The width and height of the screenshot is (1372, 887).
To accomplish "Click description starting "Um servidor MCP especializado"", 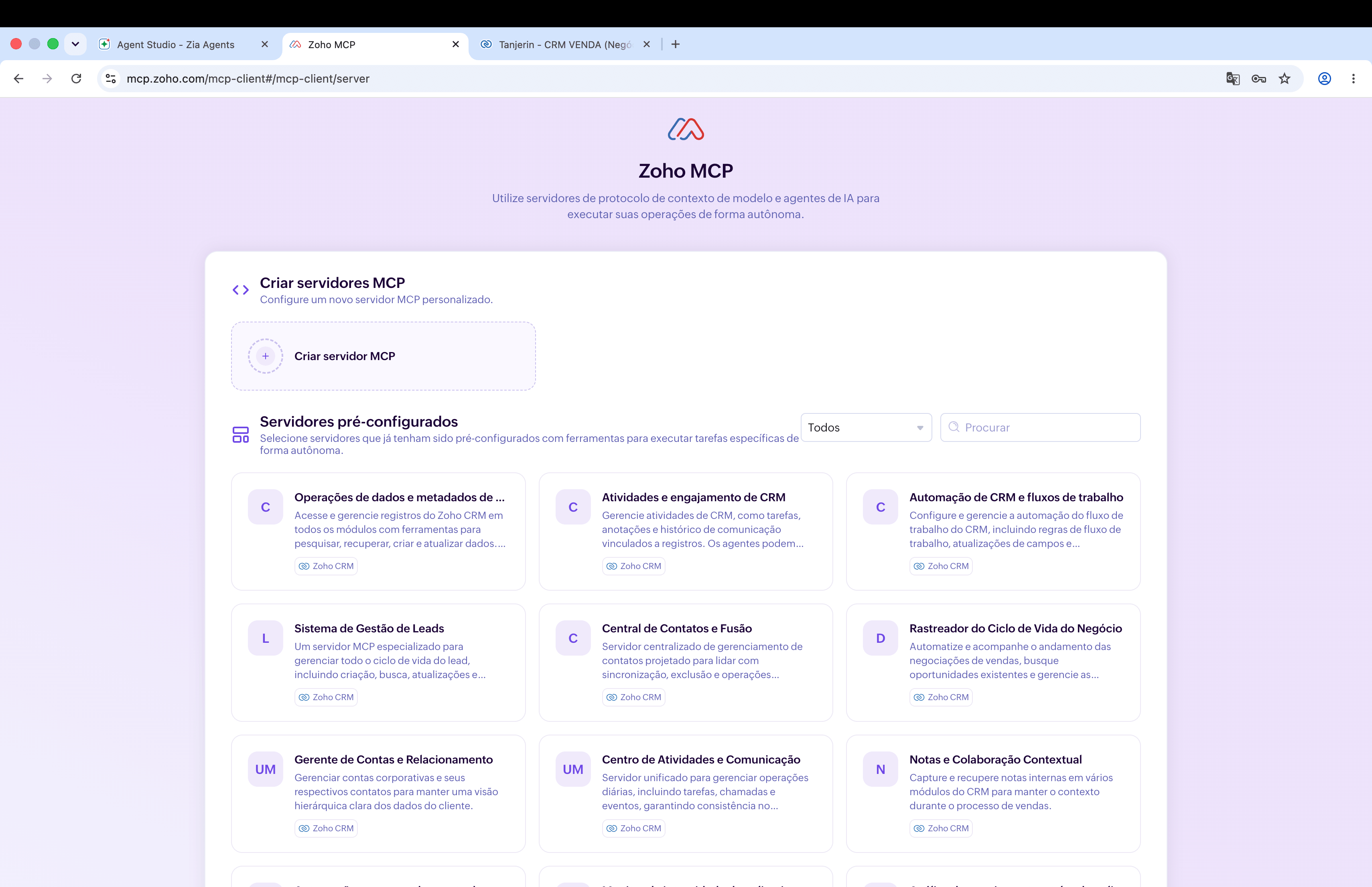I will [390, 660].
